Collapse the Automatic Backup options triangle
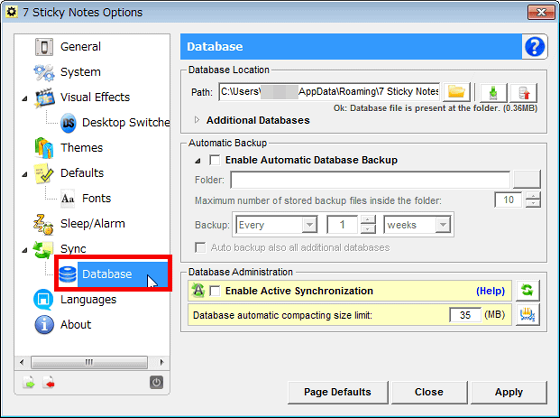 [x=198, y=161]
